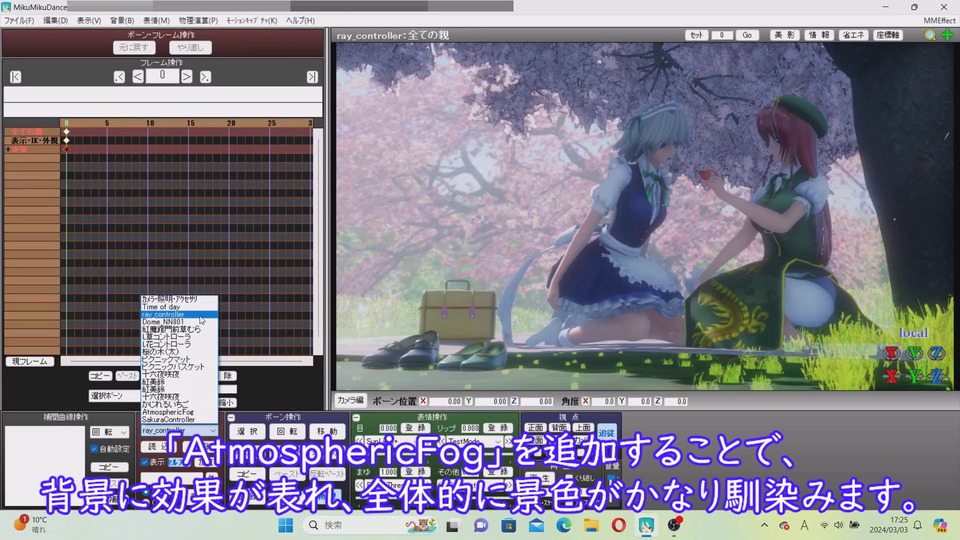Click the 省エネ power-saving button

853,35
